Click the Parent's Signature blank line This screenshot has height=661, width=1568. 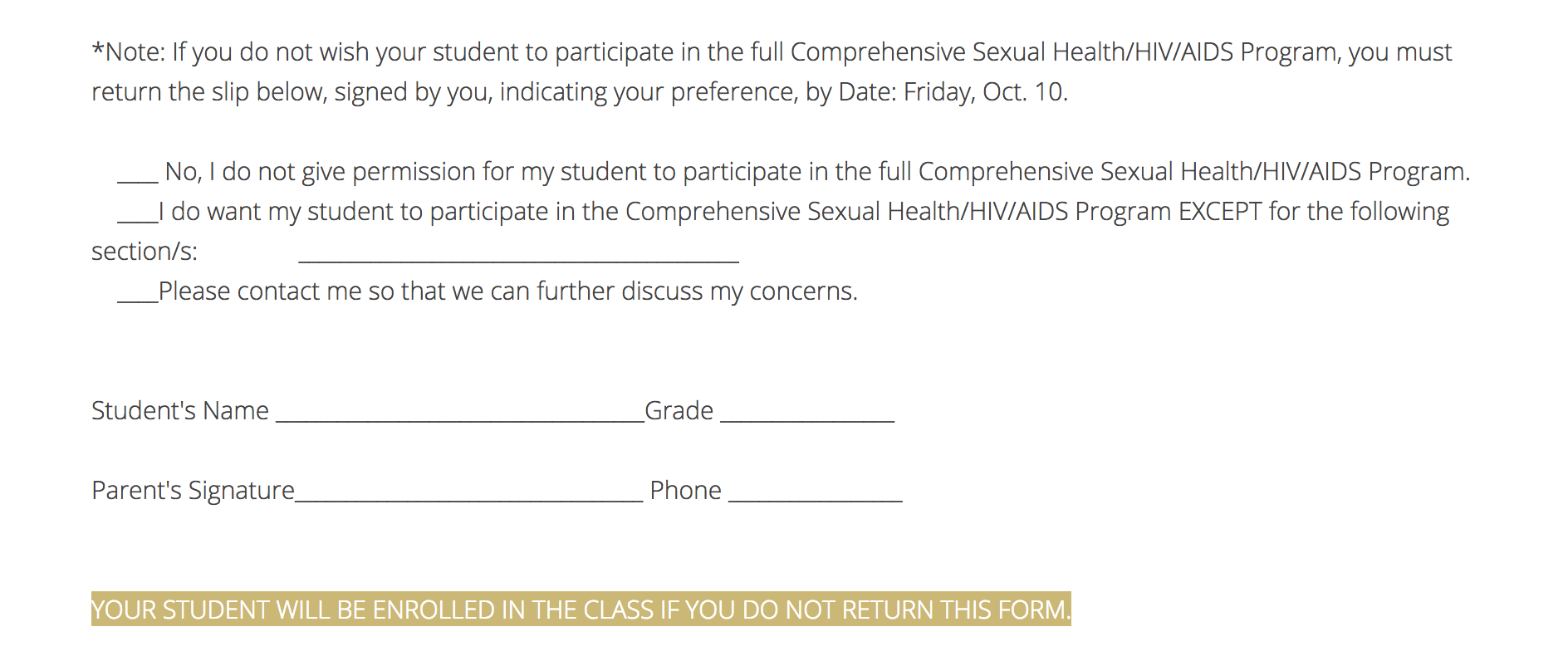[468, 498]
